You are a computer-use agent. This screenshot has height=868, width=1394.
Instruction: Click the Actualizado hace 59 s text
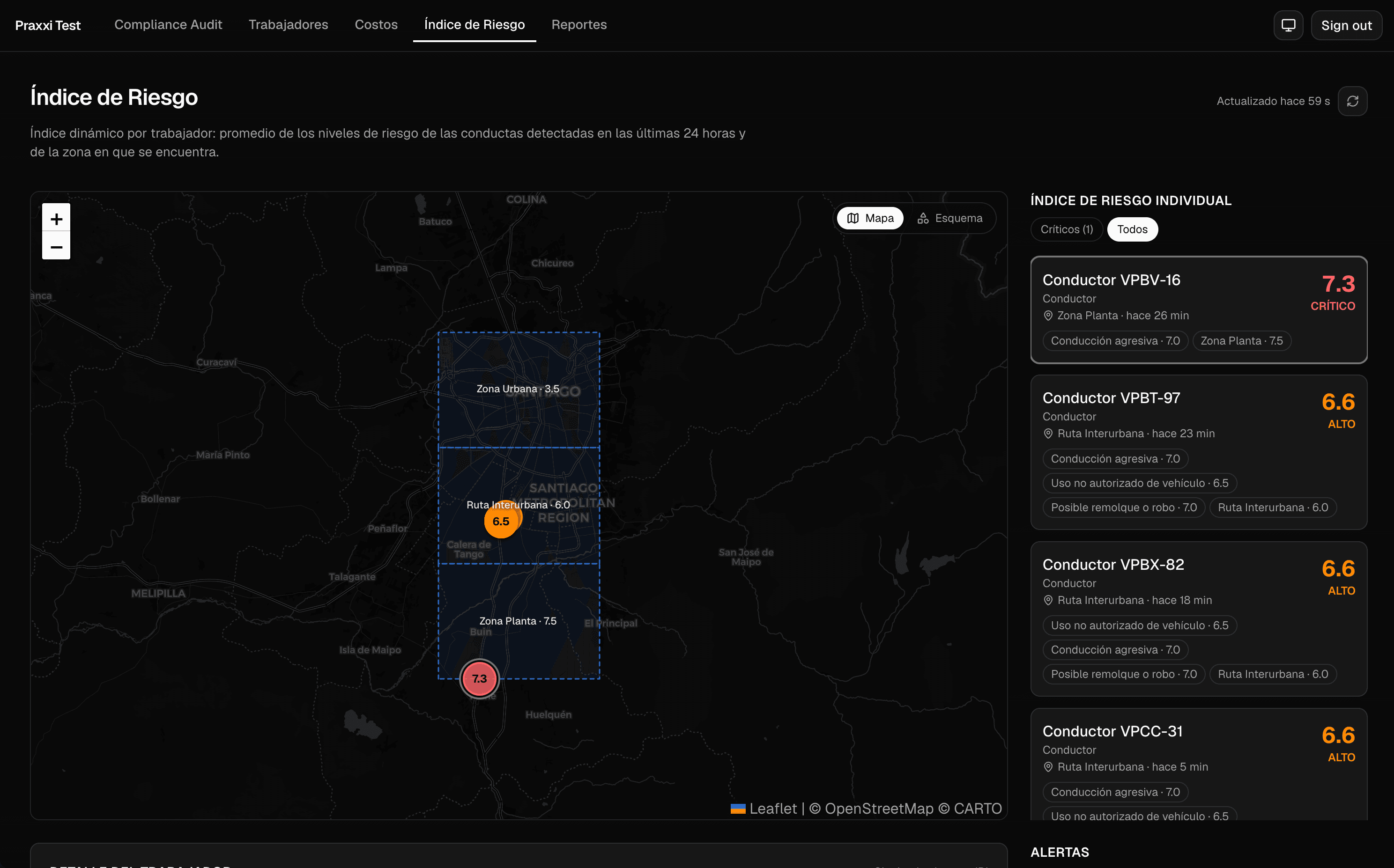click(x=1273, y=101)
